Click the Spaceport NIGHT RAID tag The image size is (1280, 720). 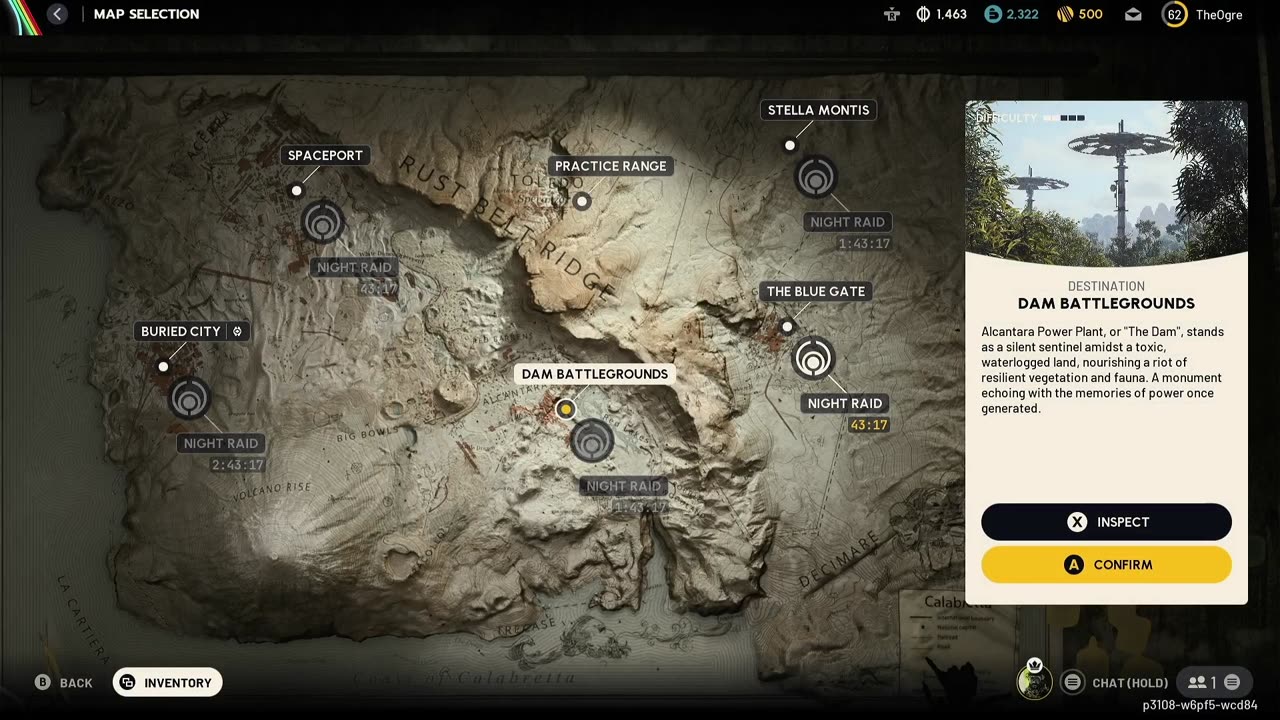tap(354, 267)
